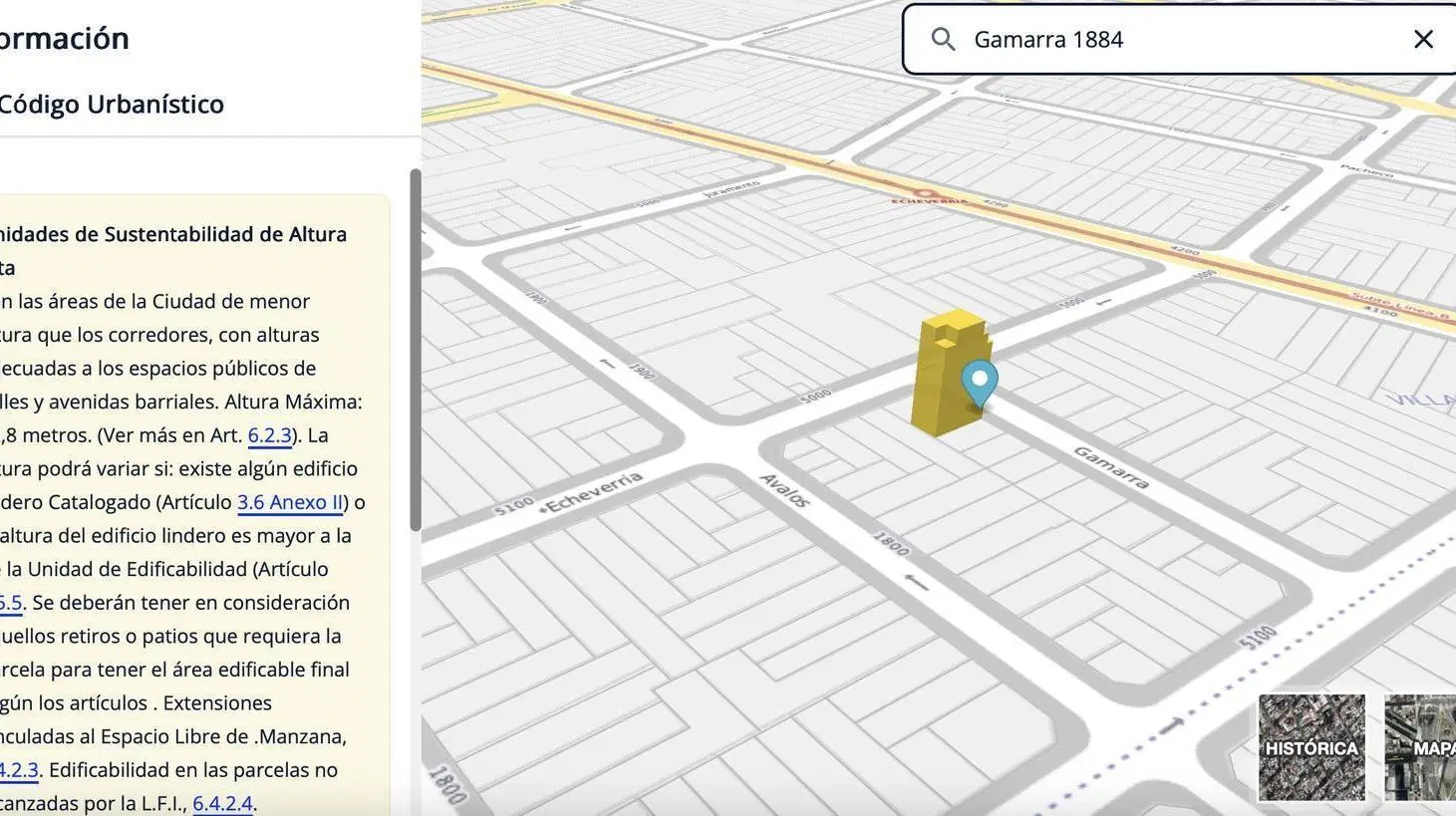Clear the search with the X button
The image size is (1456, 816).
pyautogui.click(x=1423, y=39)
